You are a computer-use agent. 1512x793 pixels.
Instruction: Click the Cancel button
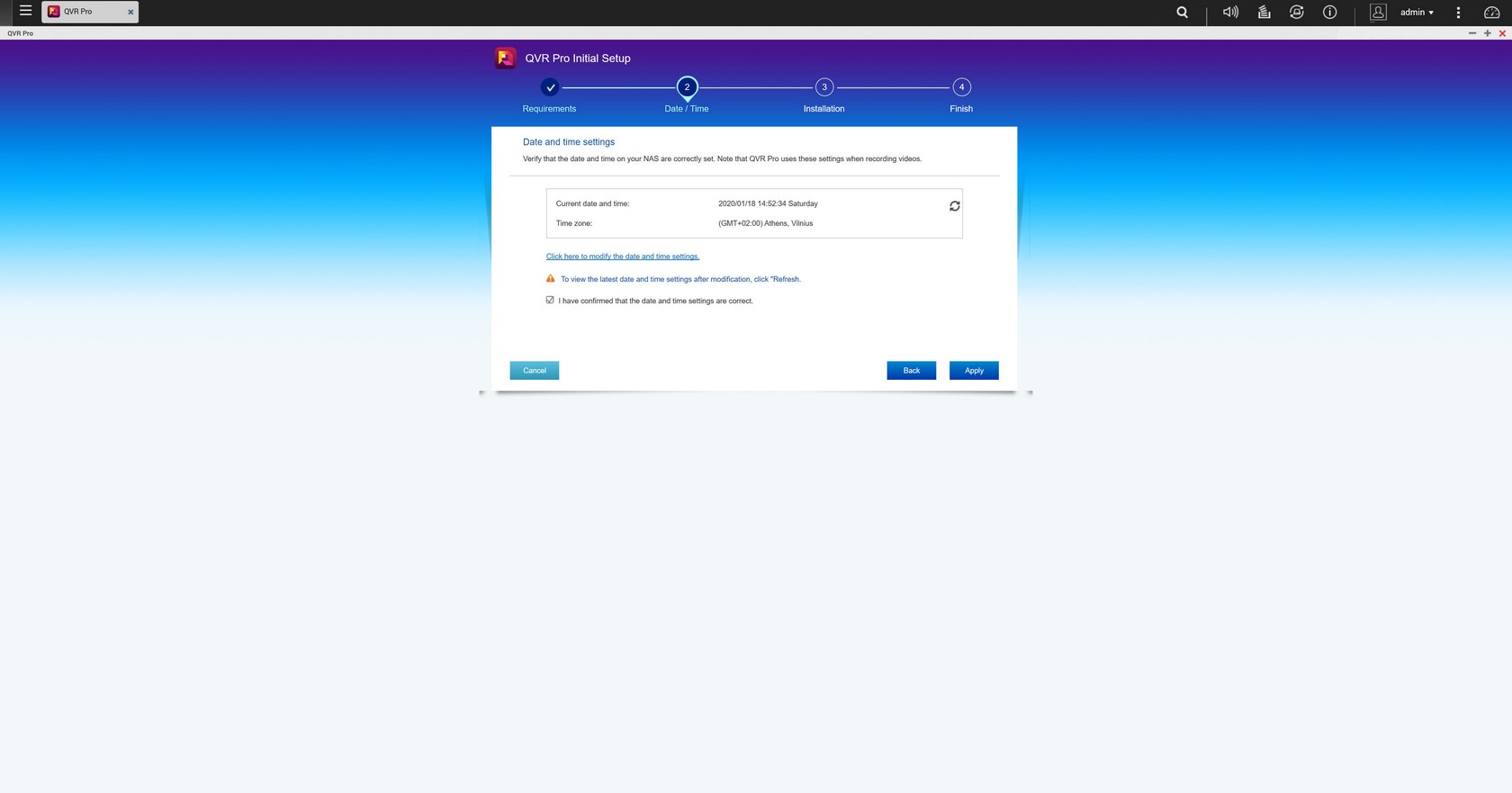[x=535, y=370]
